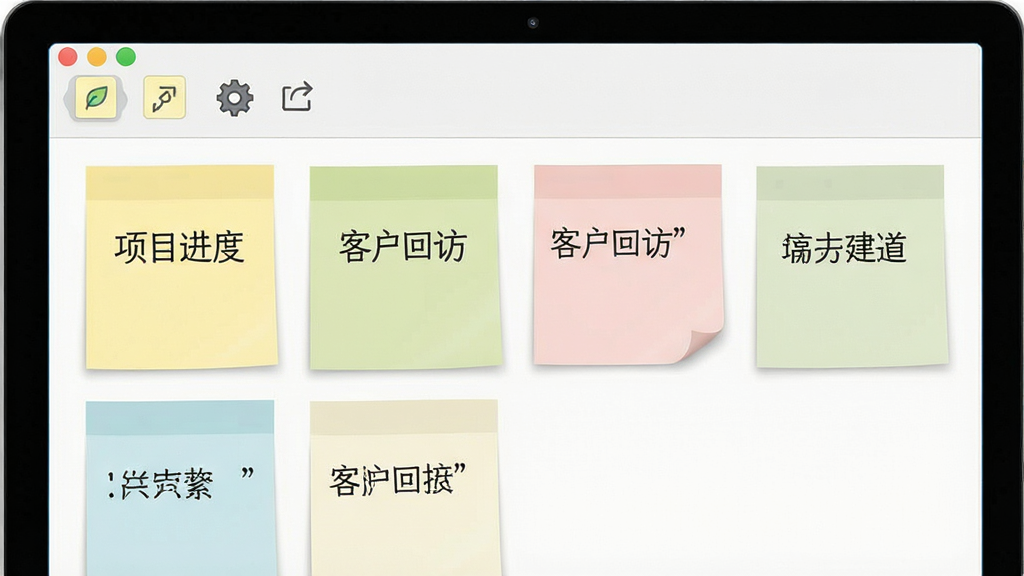Viewport: 1024px width, 576px height.
Task: Close the window with the red button
Action: click(x=68, y=57)
